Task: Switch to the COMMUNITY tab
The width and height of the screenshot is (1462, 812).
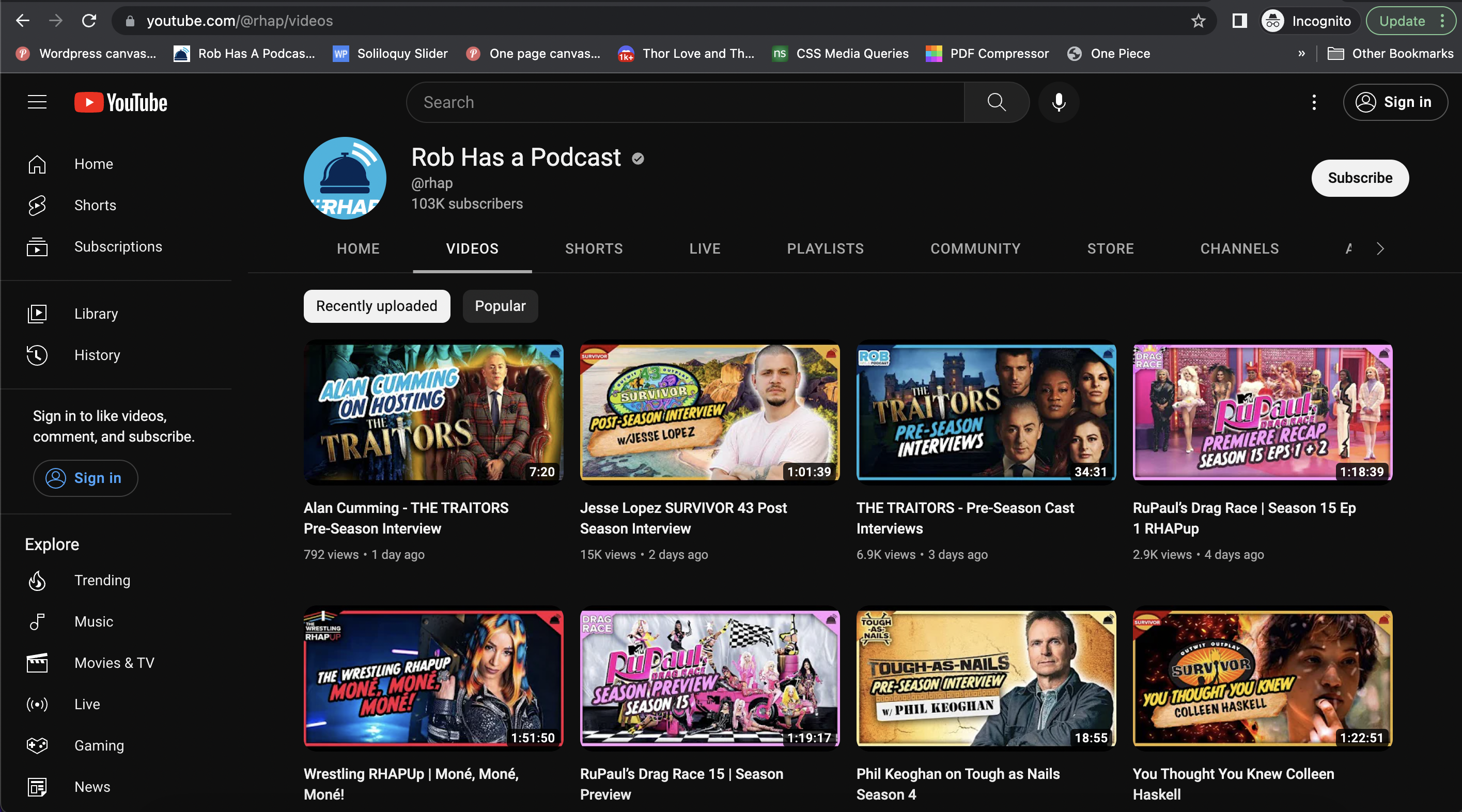Action: pyautogui.click(x=975, y=248)
